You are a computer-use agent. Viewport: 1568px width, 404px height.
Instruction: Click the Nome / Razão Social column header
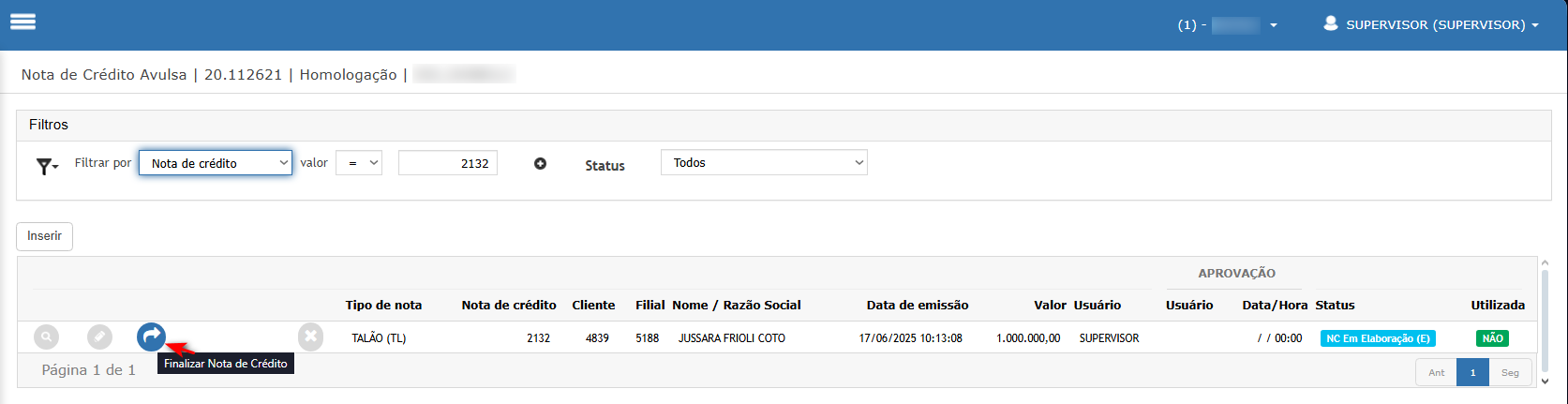tap(737, 305)
